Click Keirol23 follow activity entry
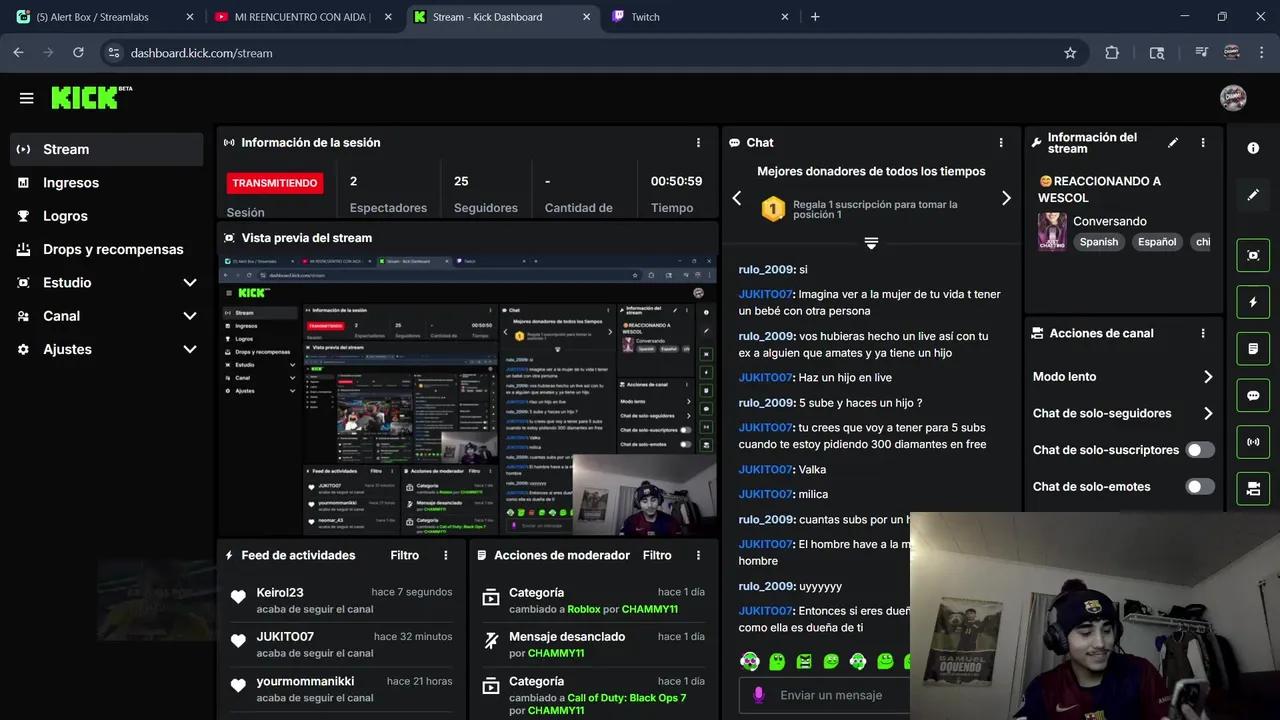The height and width of the screenshot is (720, 1280). (x=340, y=600)
